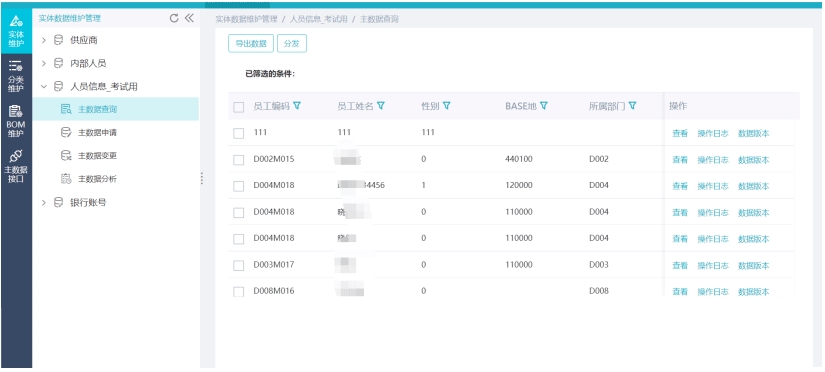Open filter for 性别 column

click(447, 106)
